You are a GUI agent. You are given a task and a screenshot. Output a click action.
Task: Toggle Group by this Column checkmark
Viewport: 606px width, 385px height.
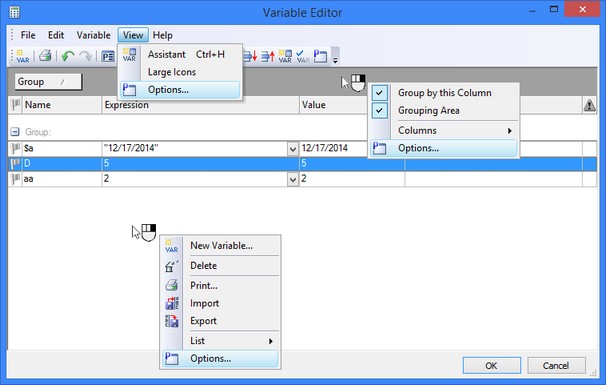coord(380,93)
